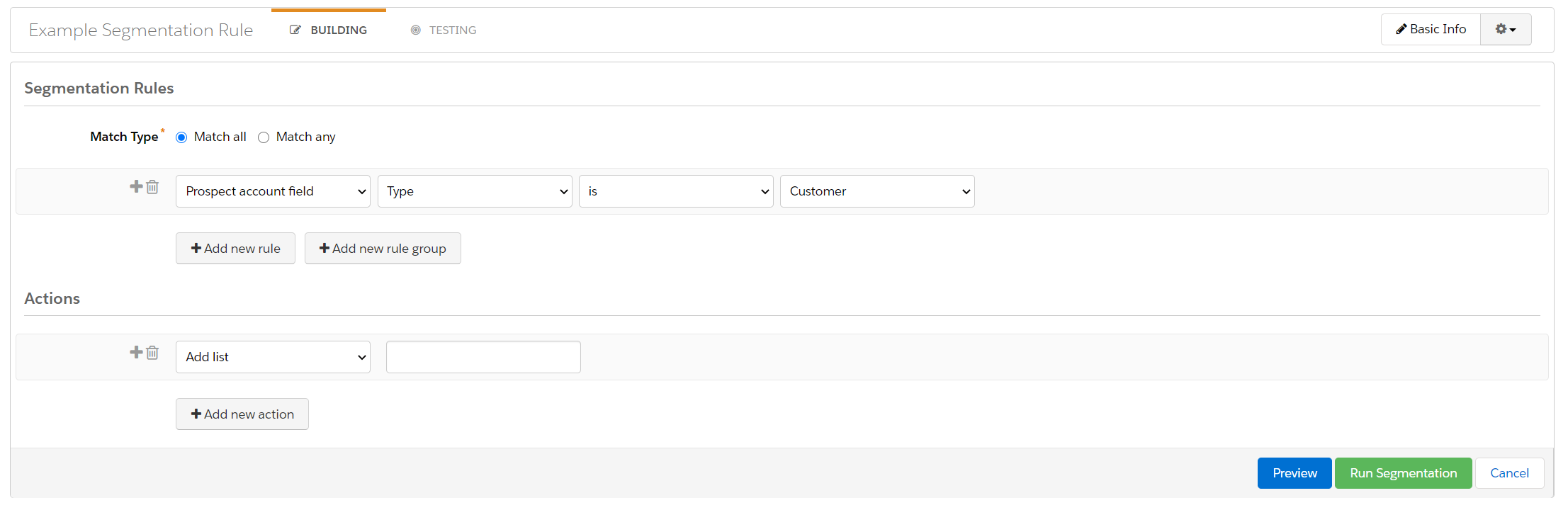Click the plus icon beside the Prospect account rule
Screen dimensions: 1568x510
(x=136, y=186)
